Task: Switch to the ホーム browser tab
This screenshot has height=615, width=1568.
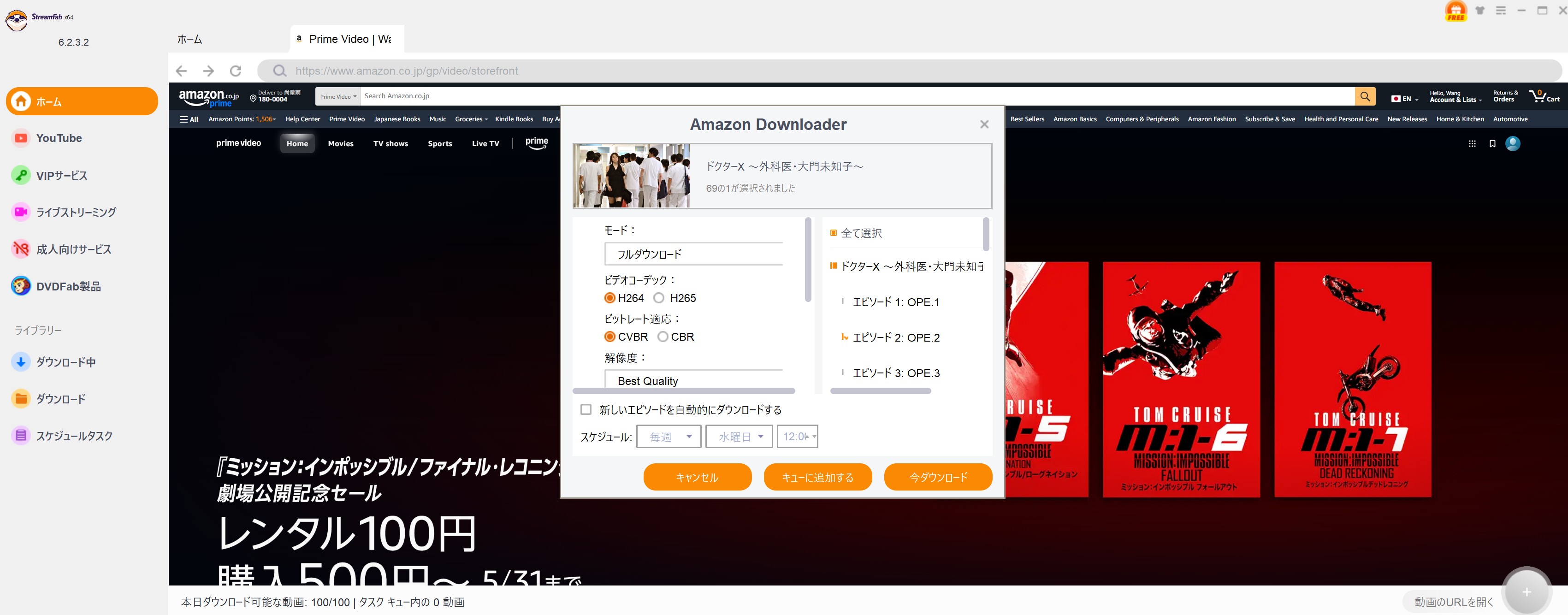Action: coord(190,39)
